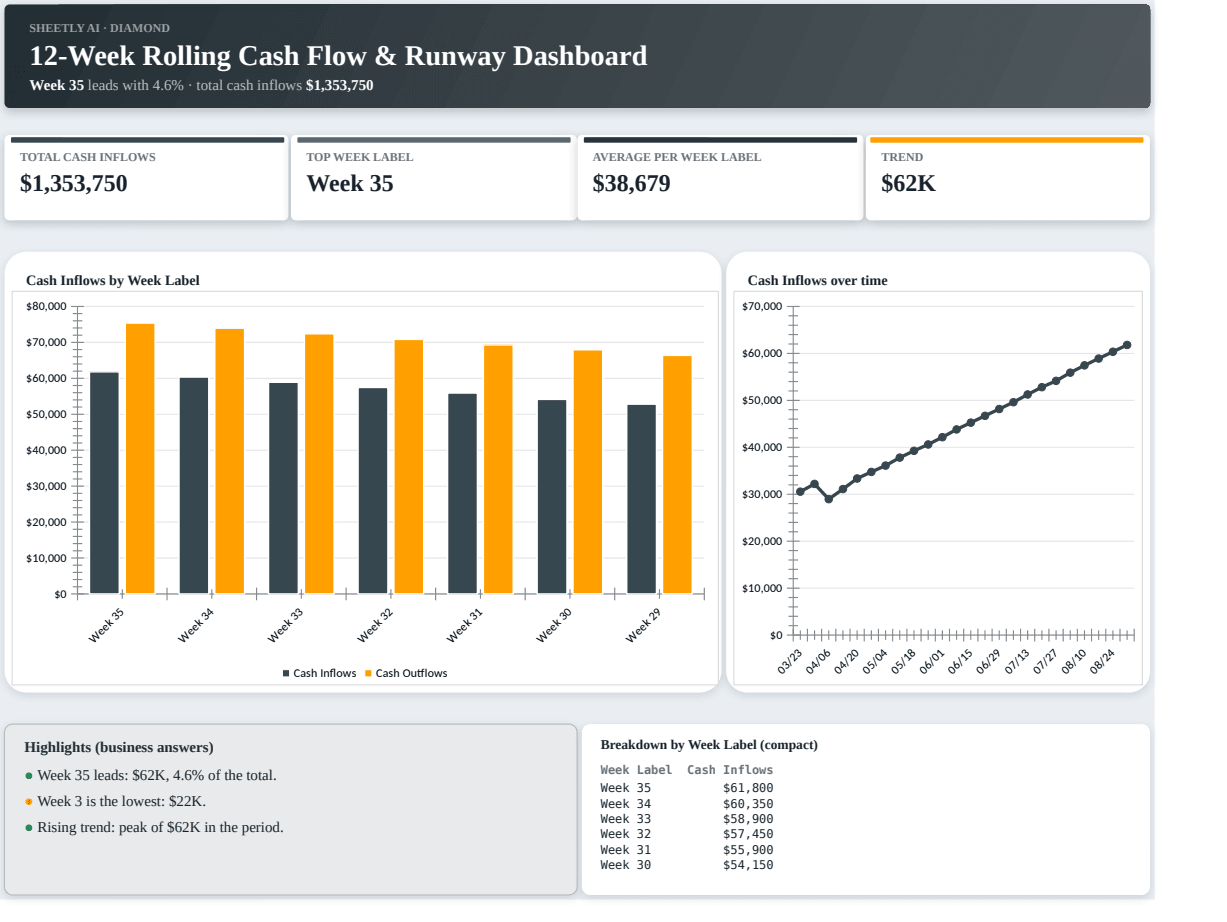
Task: Click the Trend $62K KPI card
Action: point(1007,178)
